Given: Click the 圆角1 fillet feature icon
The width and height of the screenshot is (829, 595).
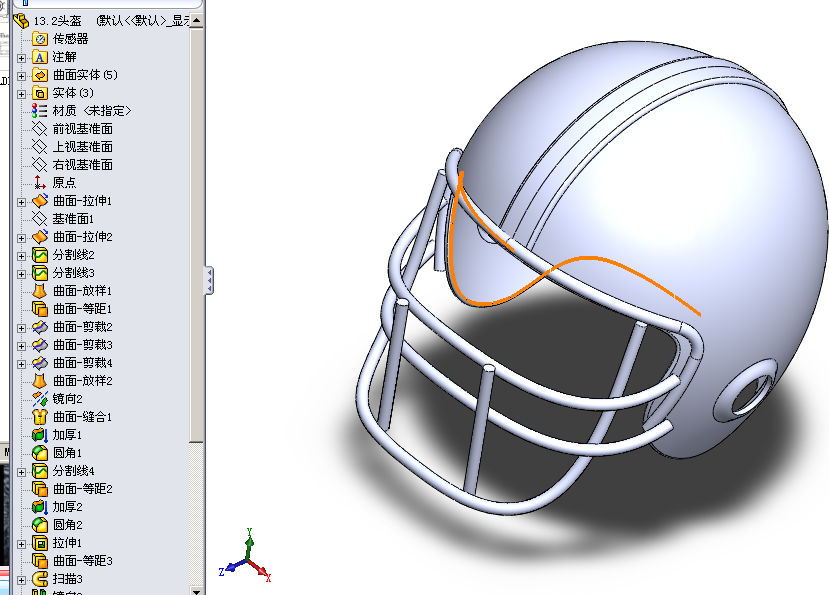Looking at the screenshot, I should pos(40,453).
